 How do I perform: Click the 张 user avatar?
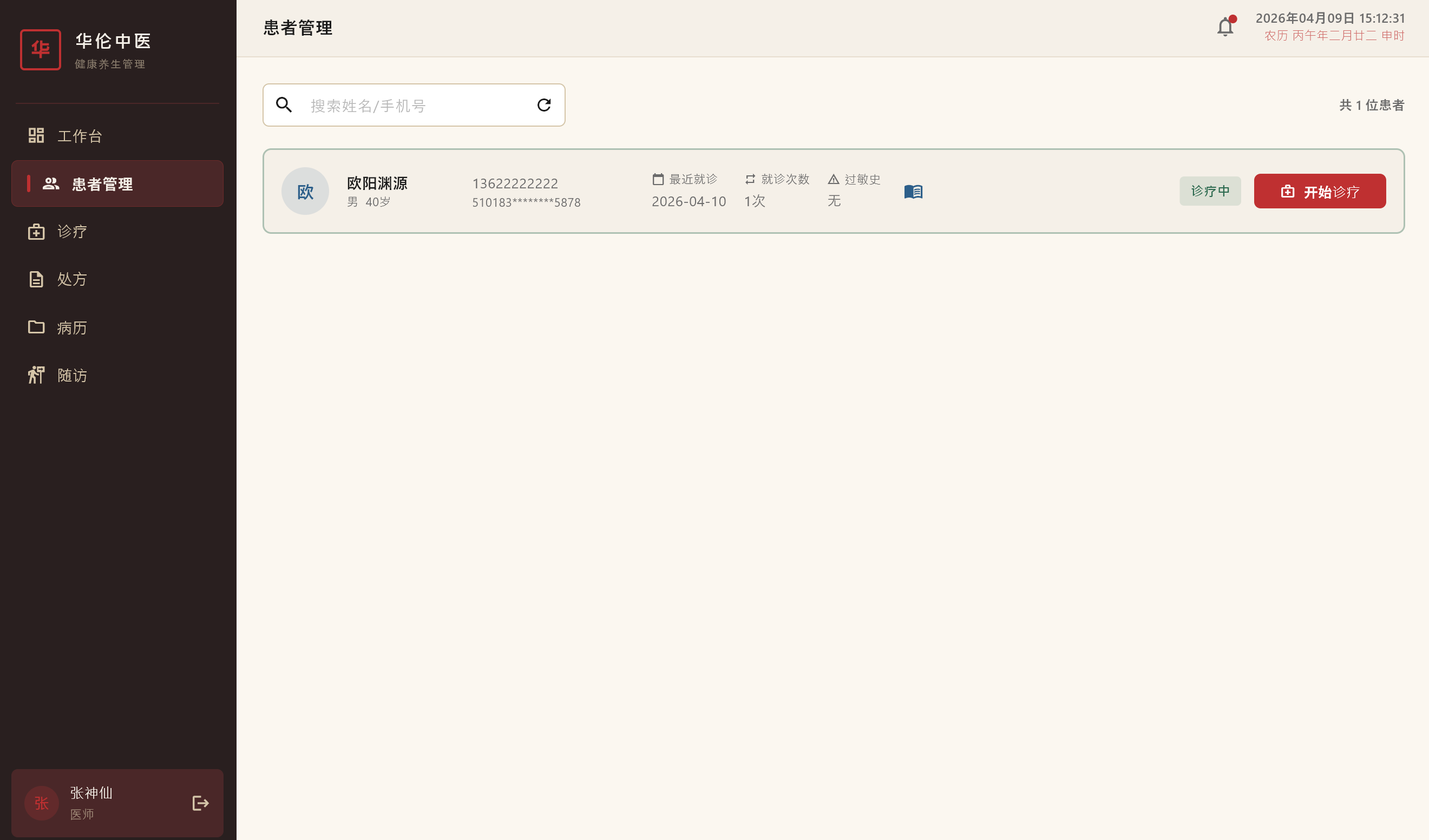(x=41, y=803)
